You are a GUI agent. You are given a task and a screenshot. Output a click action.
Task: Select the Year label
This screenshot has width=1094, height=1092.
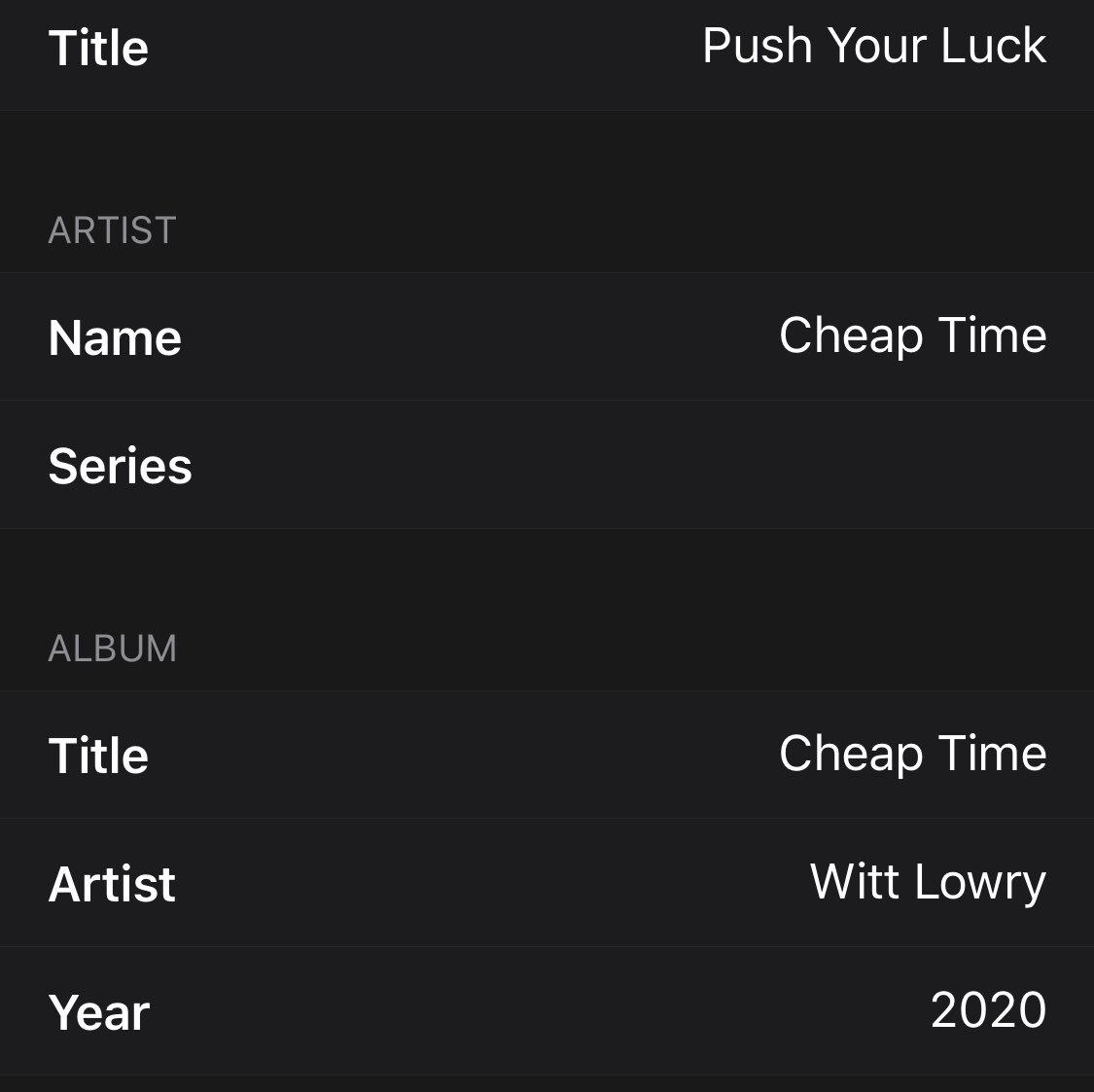[99, 1012]
